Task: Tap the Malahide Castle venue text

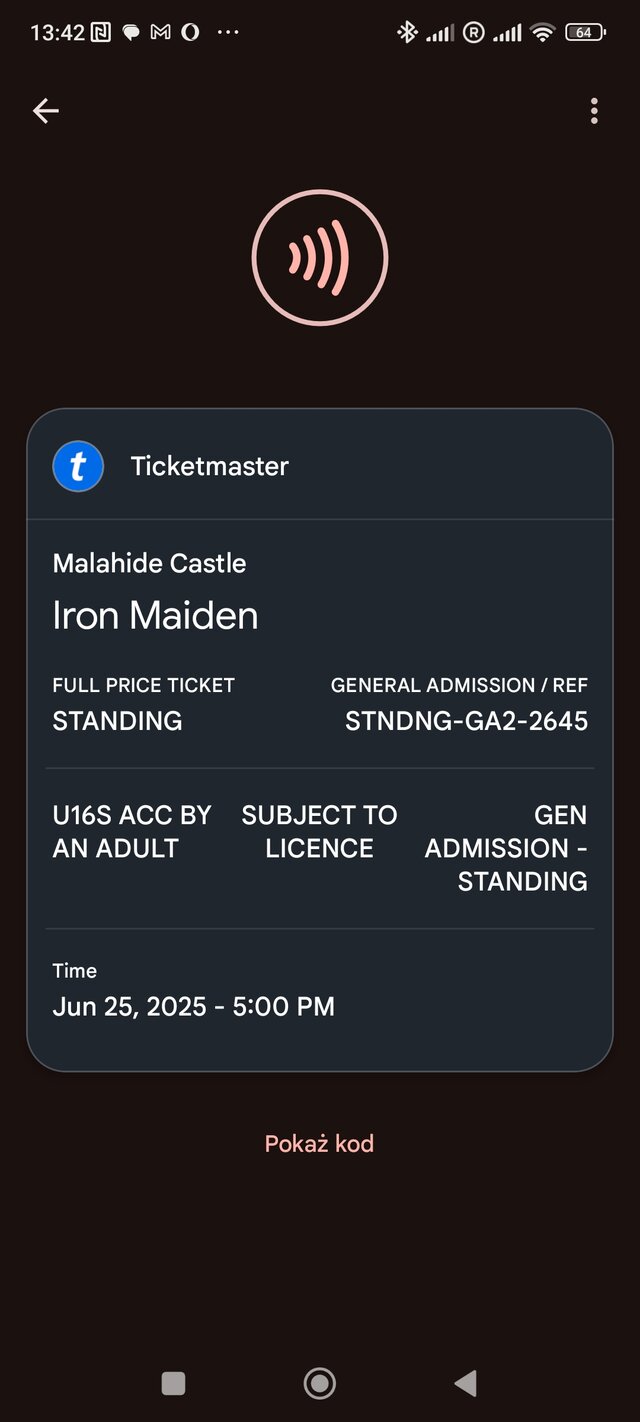Action: [x=149, y=563]
